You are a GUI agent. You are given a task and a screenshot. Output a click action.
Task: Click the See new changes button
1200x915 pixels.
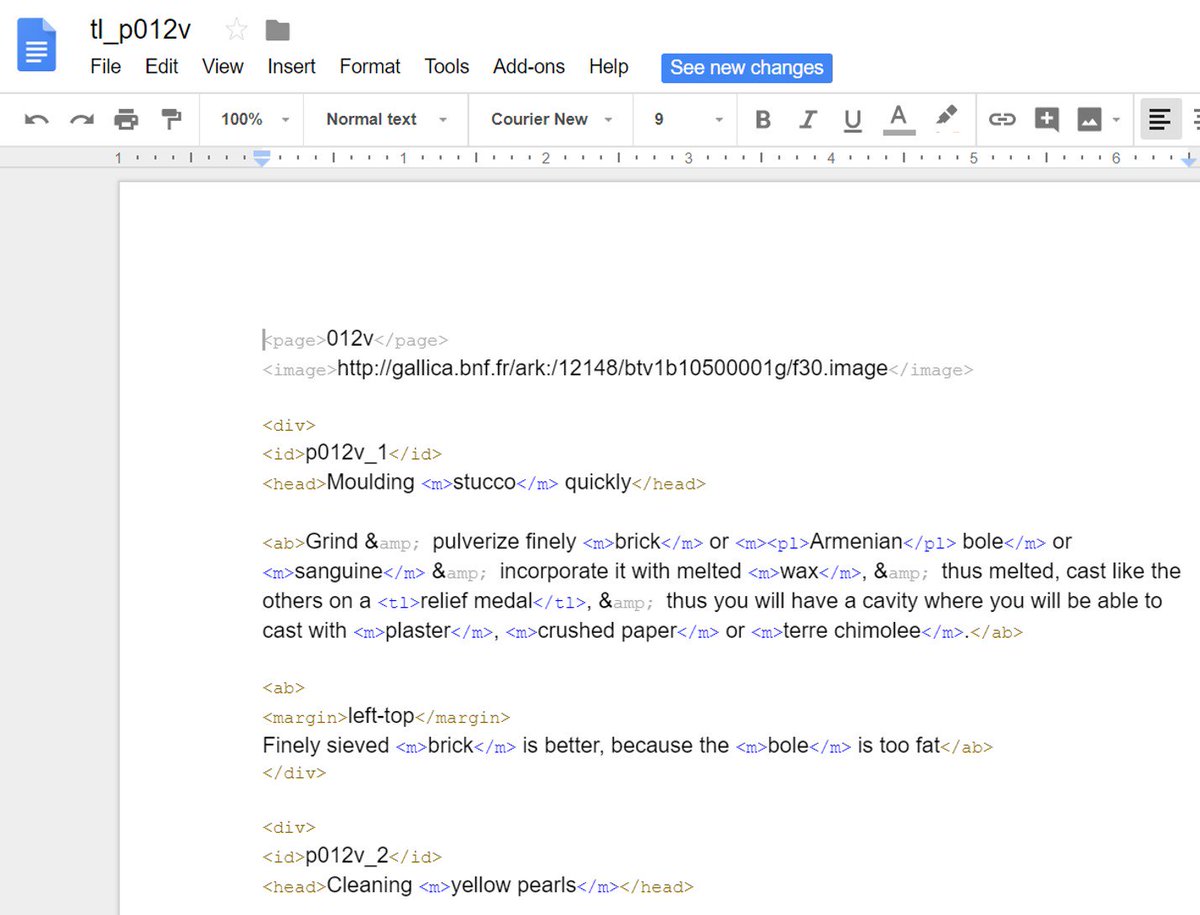pyautogui.click(x=747, y=68)
